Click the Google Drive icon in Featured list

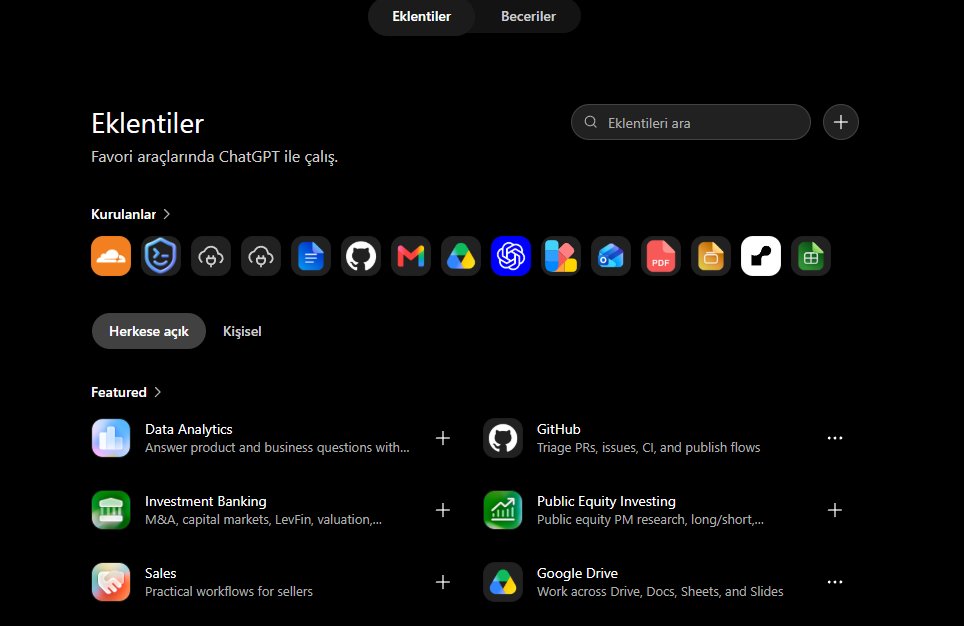pos(503,582)
